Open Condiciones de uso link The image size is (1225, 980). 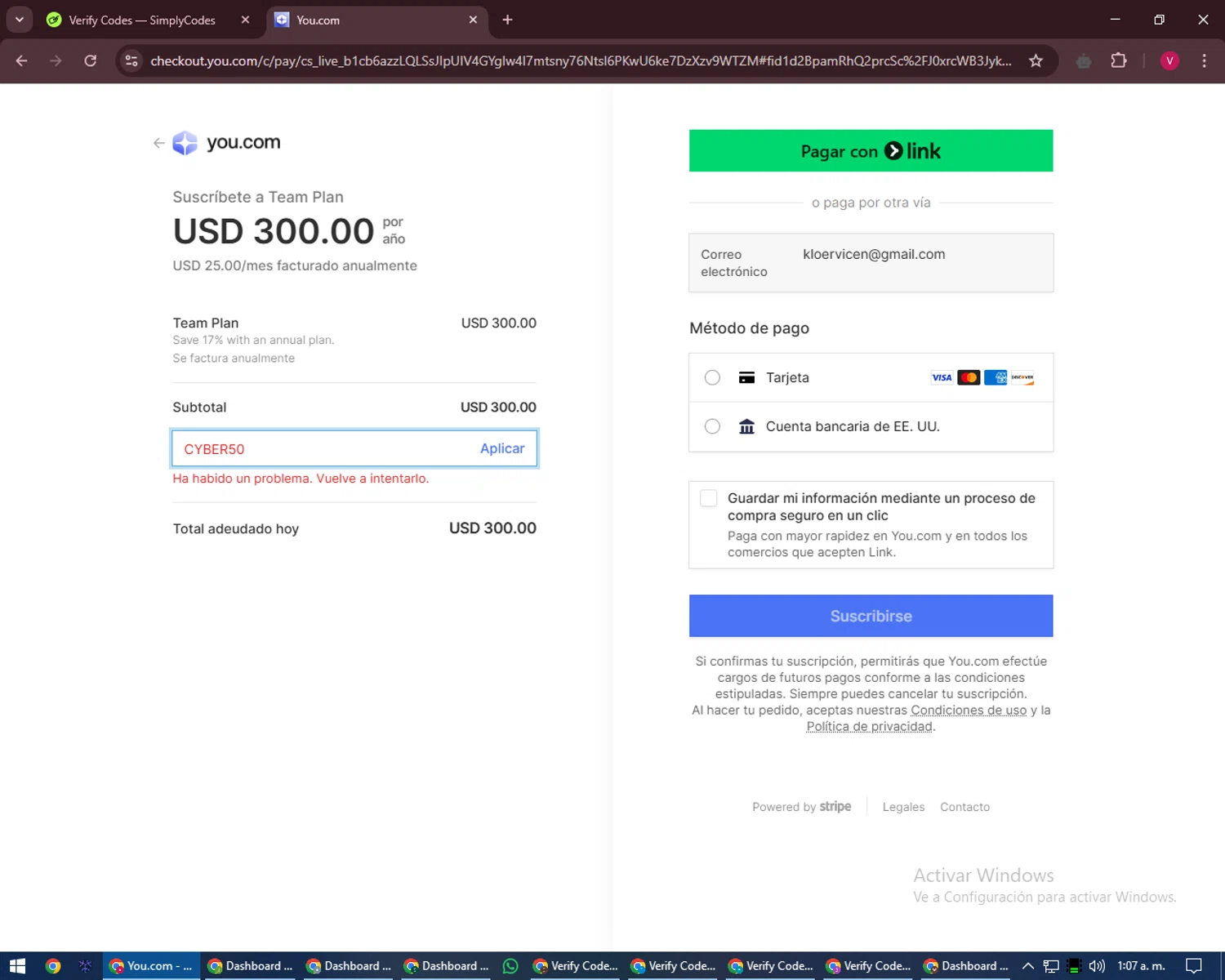tap(969, 710)
